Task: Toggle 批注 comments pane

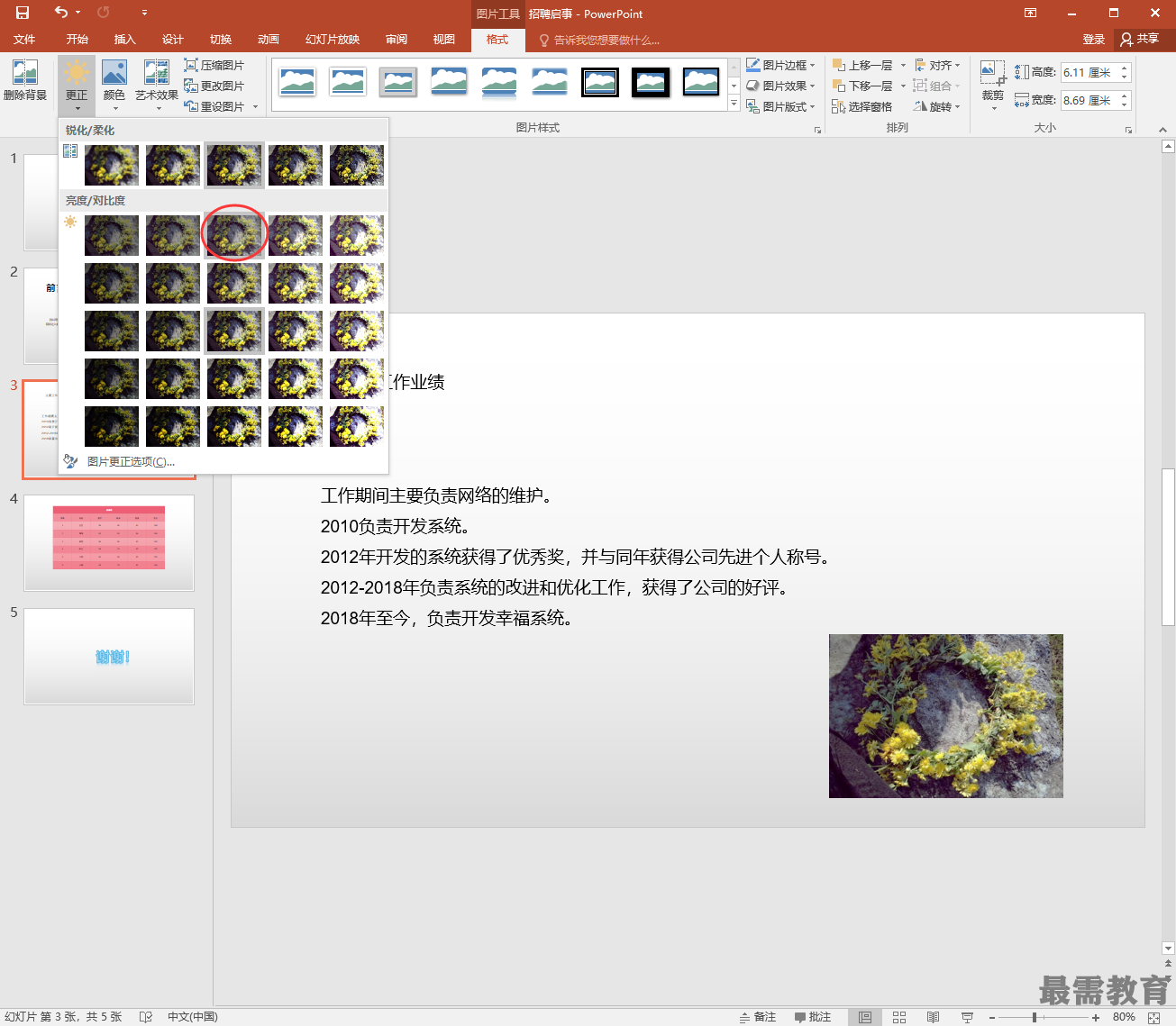Action: pyautogui.click(x=813, y=1017)
